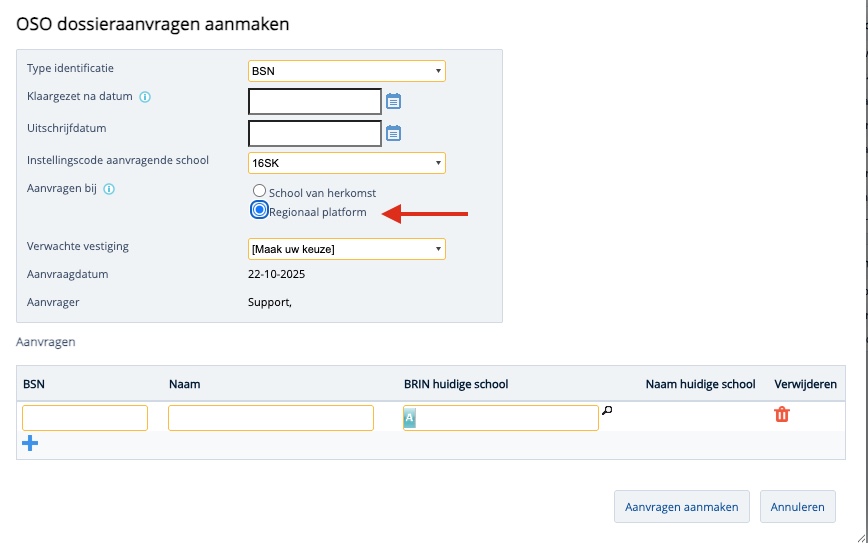Focus the Naam input field

pyautogui.click(x=270, y=418)
